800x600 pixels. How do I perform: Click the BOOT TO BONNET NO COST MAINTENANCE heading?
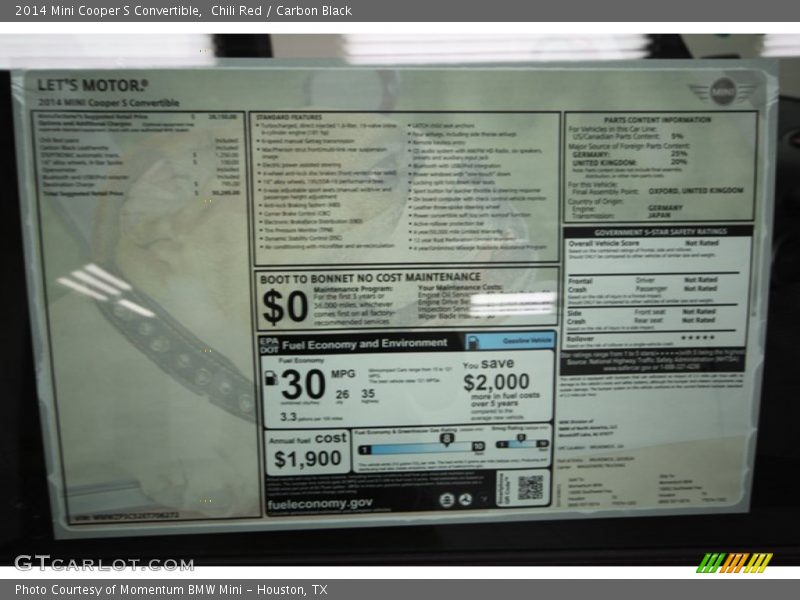[x=370, y=278]
